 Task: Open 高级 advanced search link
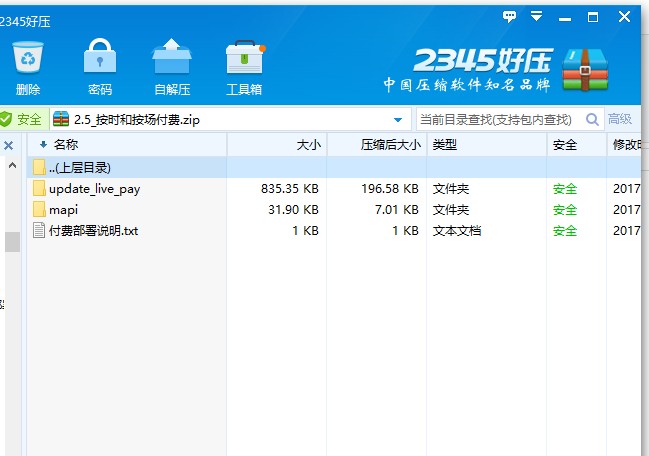[x=620, y=119]
